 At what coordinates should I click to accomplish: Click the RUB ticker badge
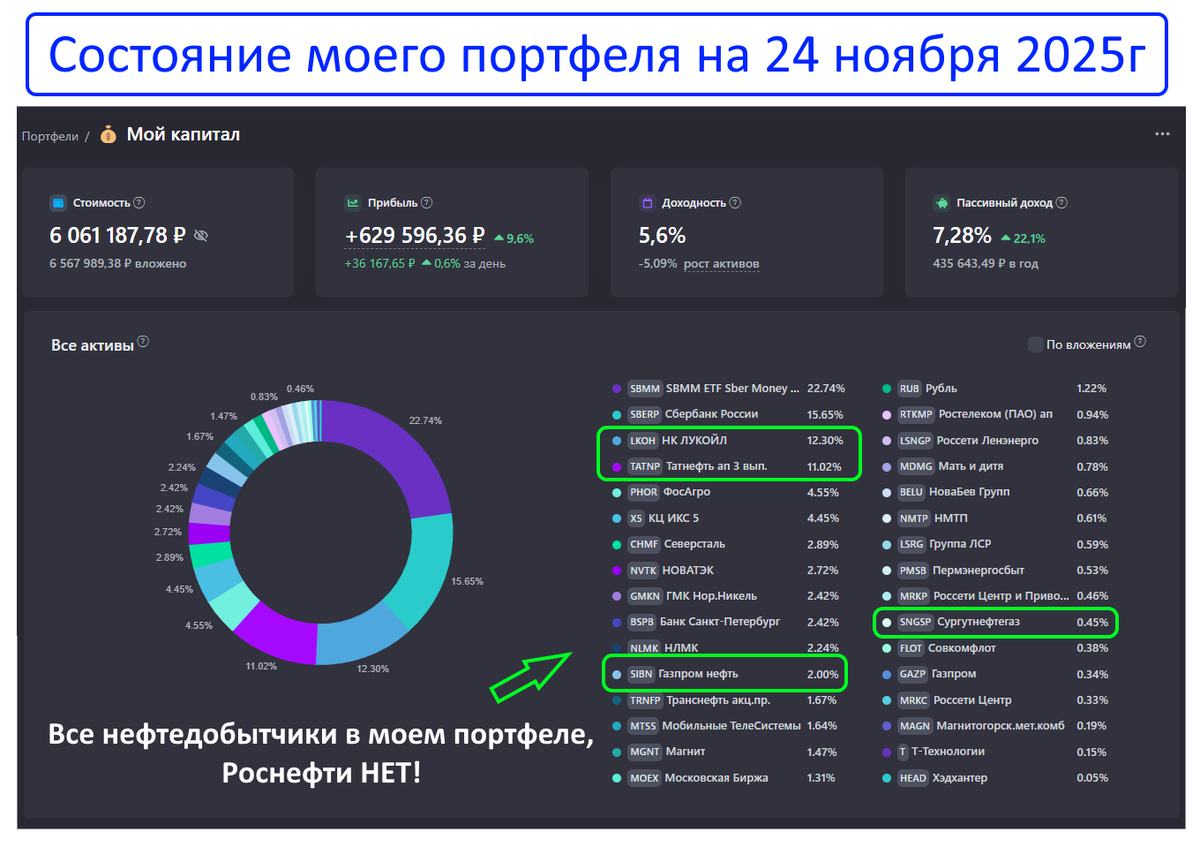tap(909, 388)
